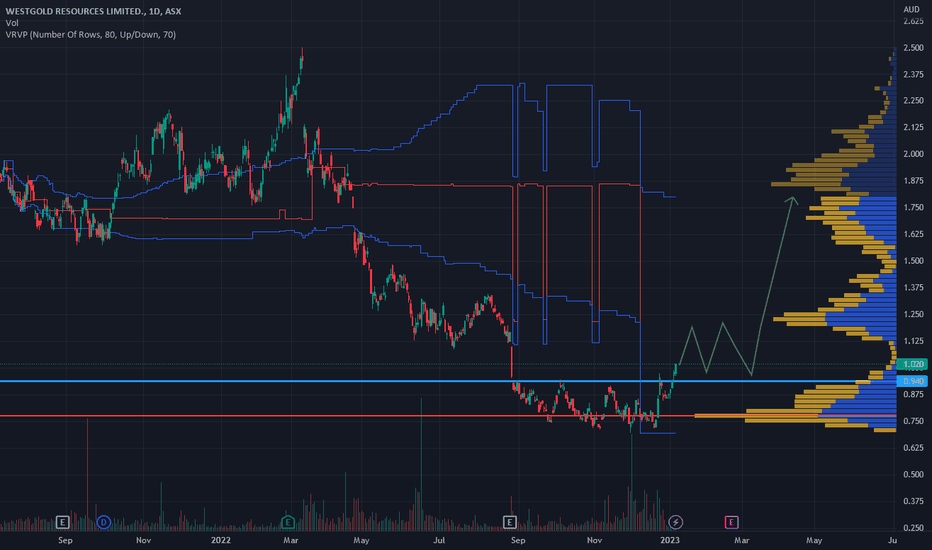Click the 2023 label on time axis
The width and height of the screenshot is (932, 550).
click(x=669, y=540)
